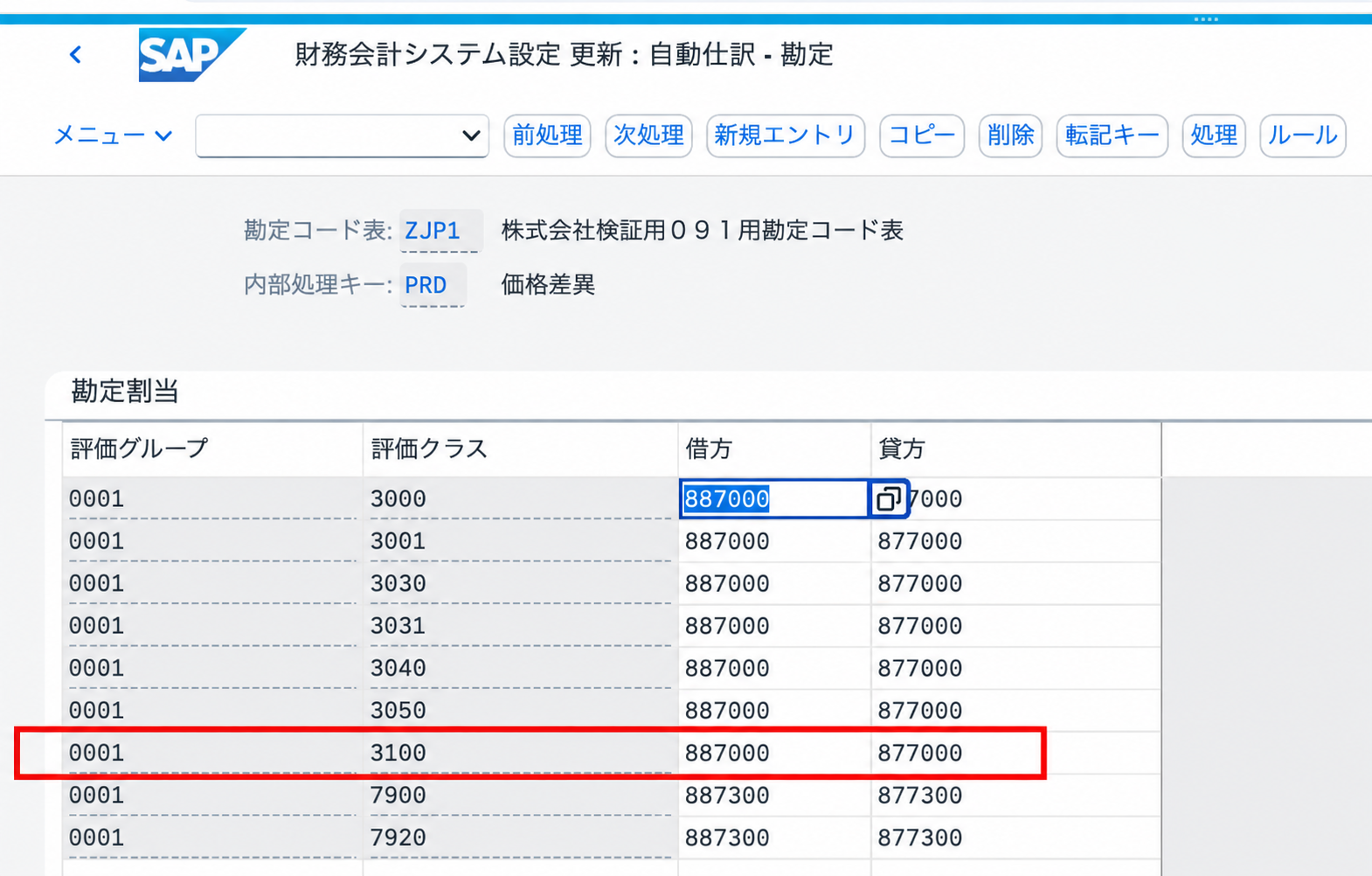Image resolution: width=1372 pixels, height=876 pixels.
Task: Click 借方 cell for class 3001
Action: [774, 541]
